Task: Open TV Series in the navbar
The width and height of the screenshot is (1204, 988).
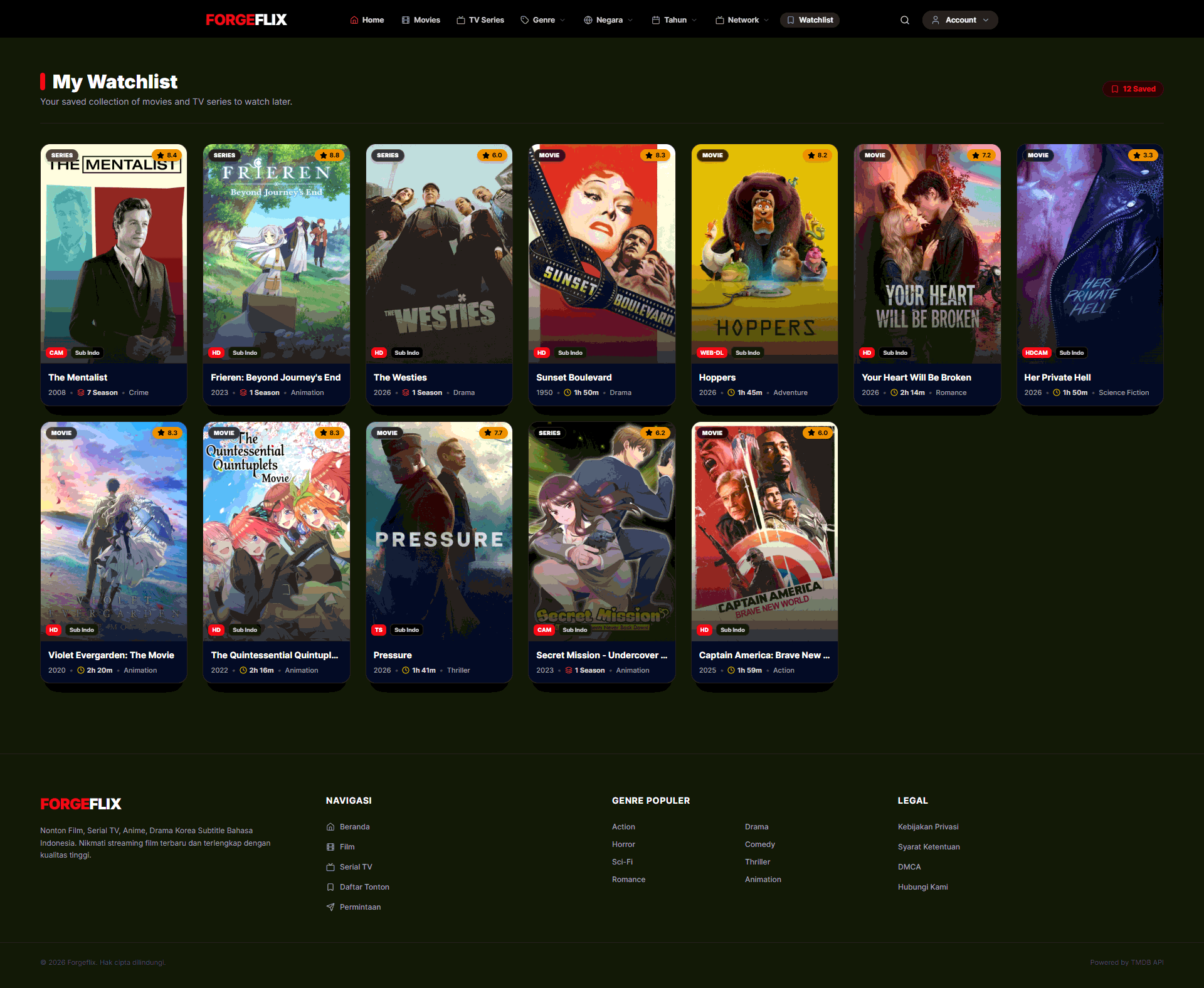Action: pos(480,20)
